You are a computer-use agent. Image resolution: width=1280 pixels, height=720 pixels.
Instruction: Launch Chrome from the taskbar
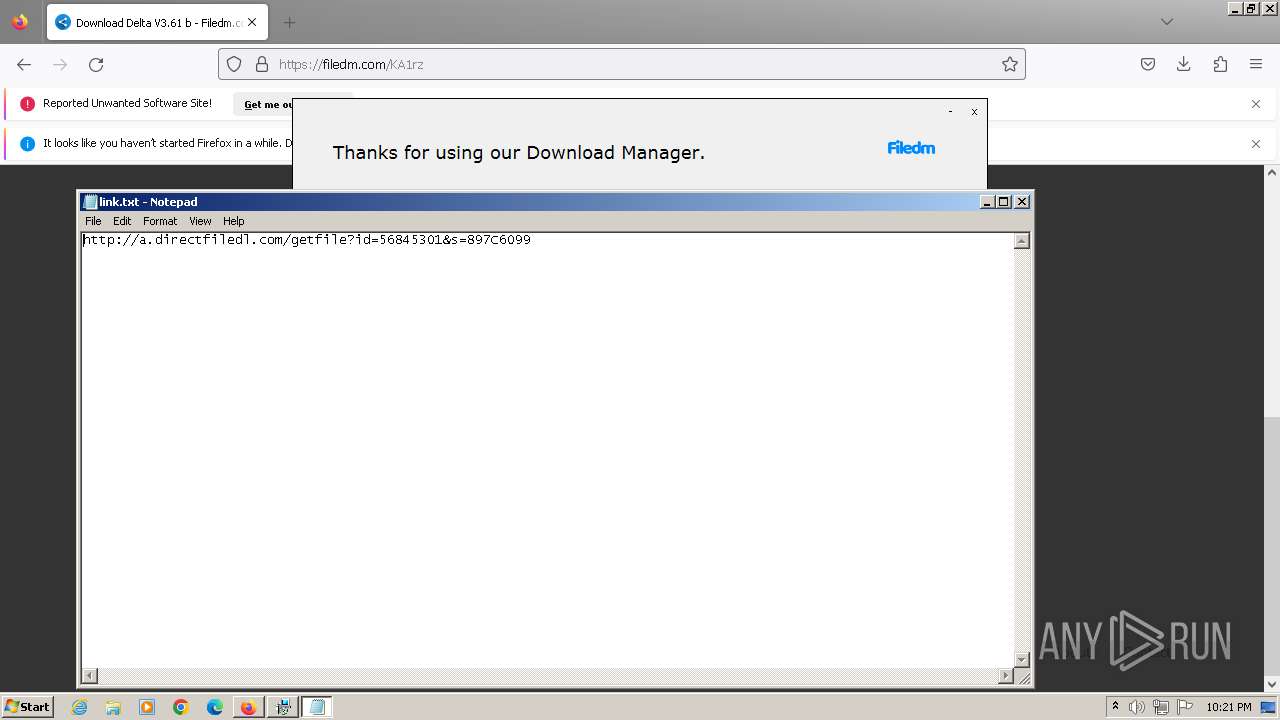181,707
